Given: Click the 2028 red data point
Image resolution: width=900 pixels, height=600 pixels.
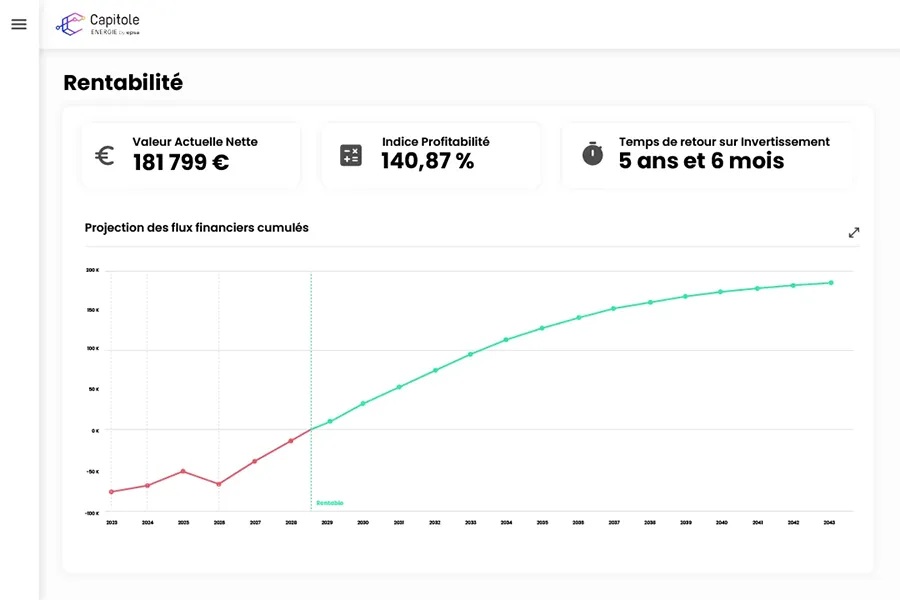Looking at the screenshot, I should click(x=291, y=441).
